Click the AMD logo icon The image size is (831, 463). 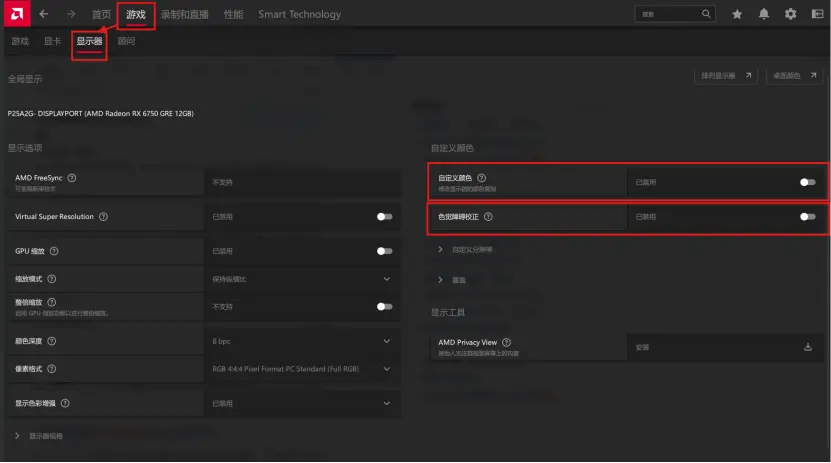click(x=15, y=14)
